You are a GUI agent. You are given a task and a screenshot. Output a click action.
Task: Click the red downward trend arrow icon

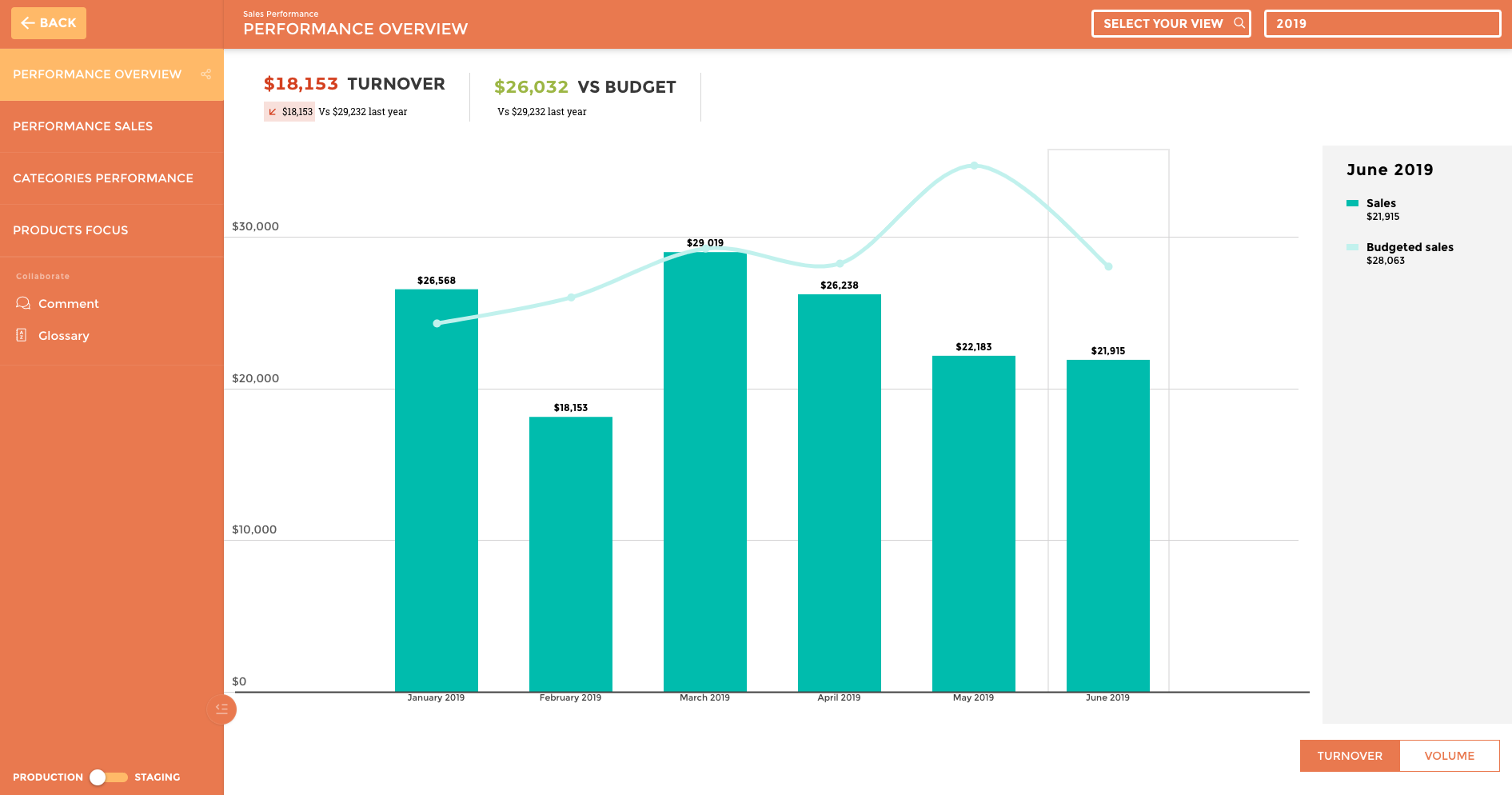(x=273, y=112)
